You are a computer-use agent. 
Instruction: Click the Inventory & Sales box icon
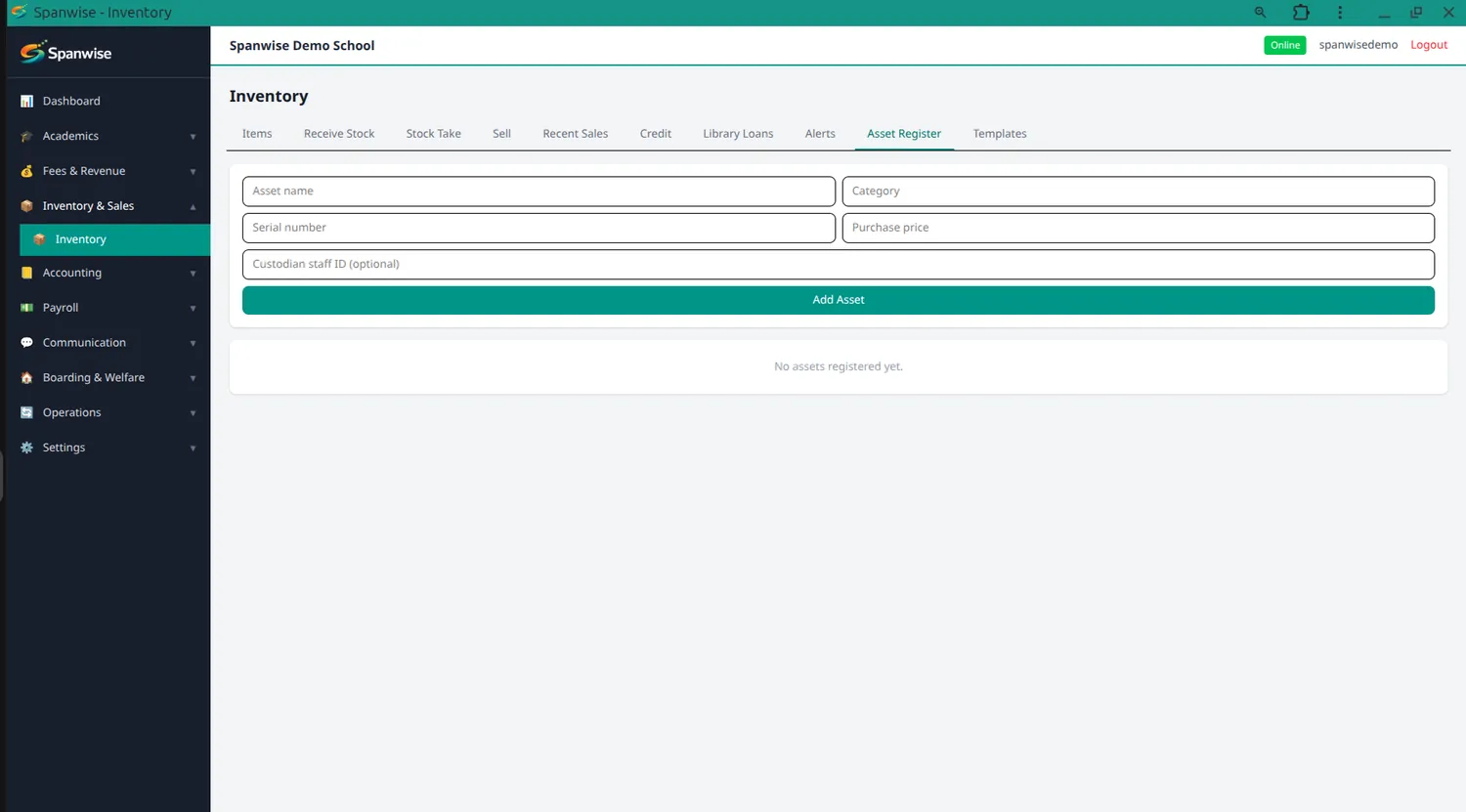(x=26, y=206)
